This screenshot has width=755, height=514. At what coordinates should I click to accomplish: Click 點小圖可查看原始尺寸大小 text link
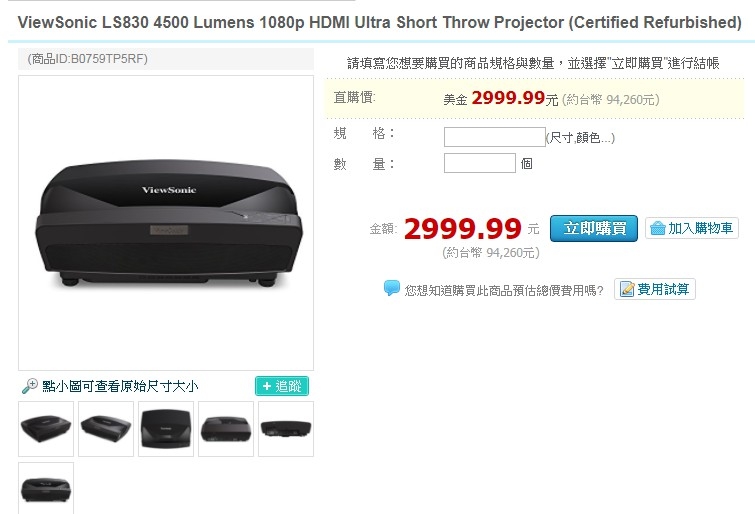coord(120,386)
